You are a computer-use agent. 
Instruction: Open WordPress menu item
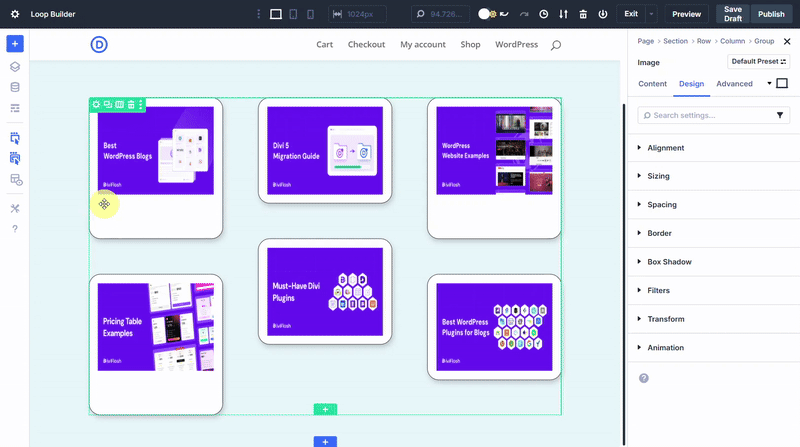[516, 45]
